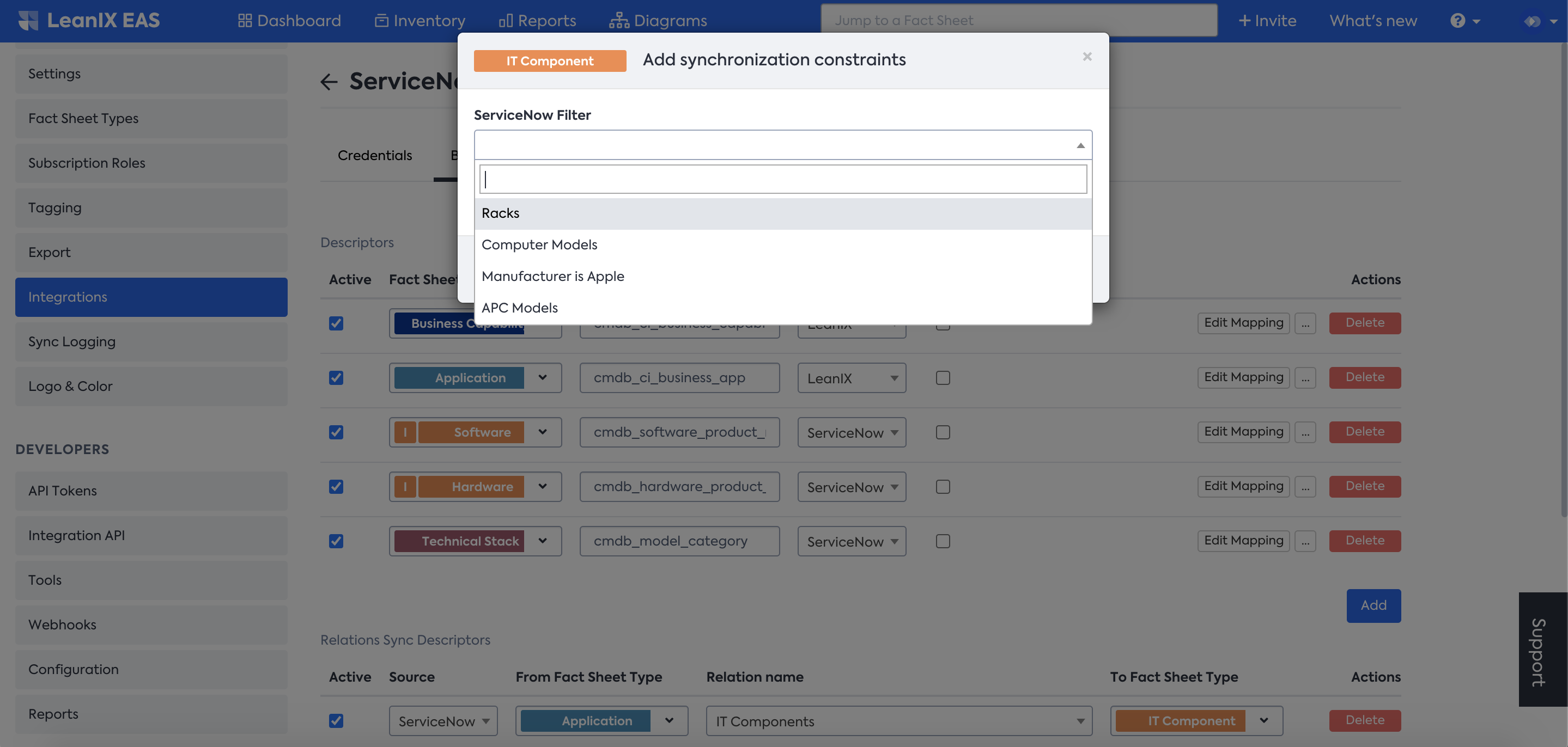Click the LeanIX EAS logo
The height and width of the screenshot is (747, 1568).
coord(89,20)
